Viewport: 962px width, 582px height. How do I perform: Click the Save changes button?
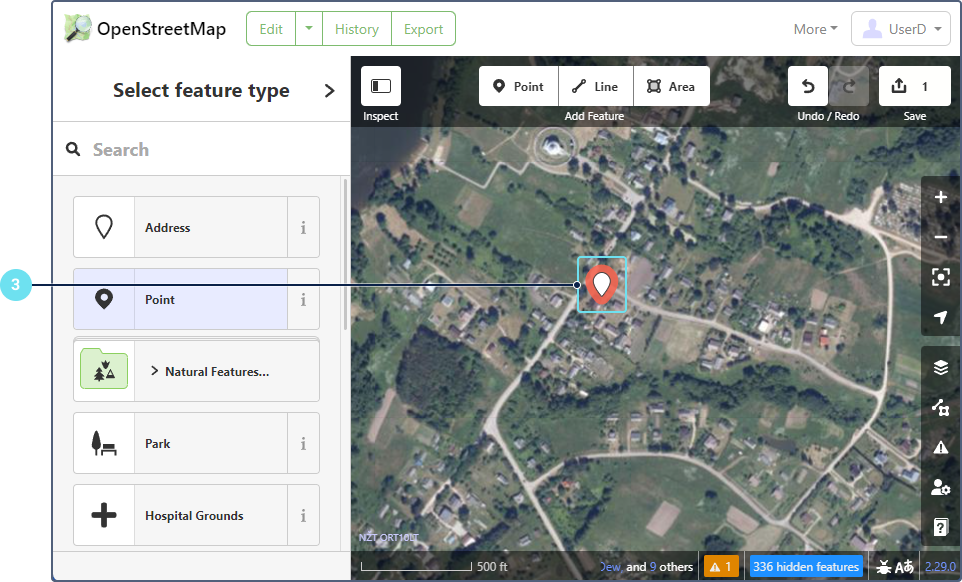pos(914,87)
